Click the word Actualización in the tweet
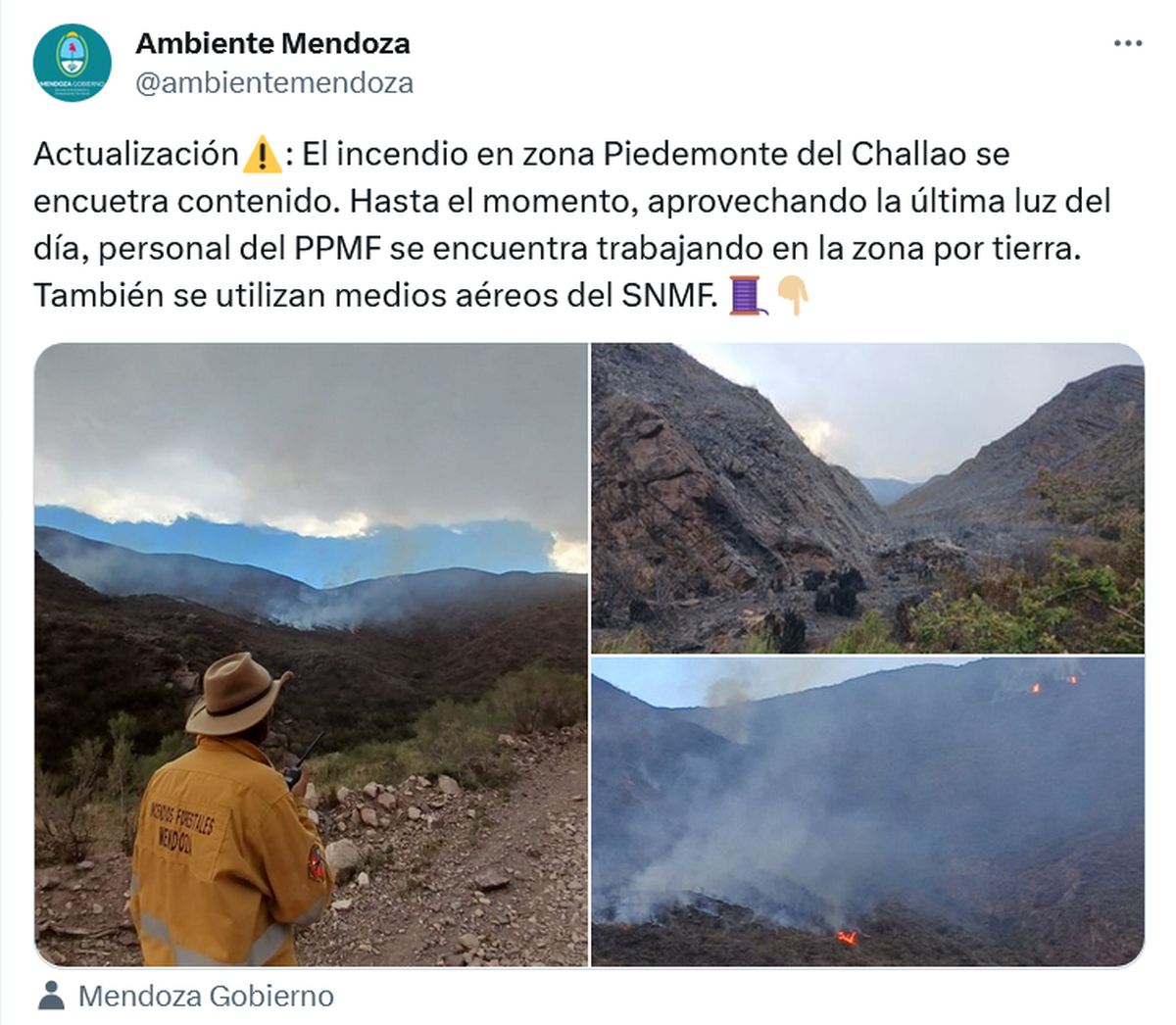The image size is (1176, 1025). pos(136,154)
